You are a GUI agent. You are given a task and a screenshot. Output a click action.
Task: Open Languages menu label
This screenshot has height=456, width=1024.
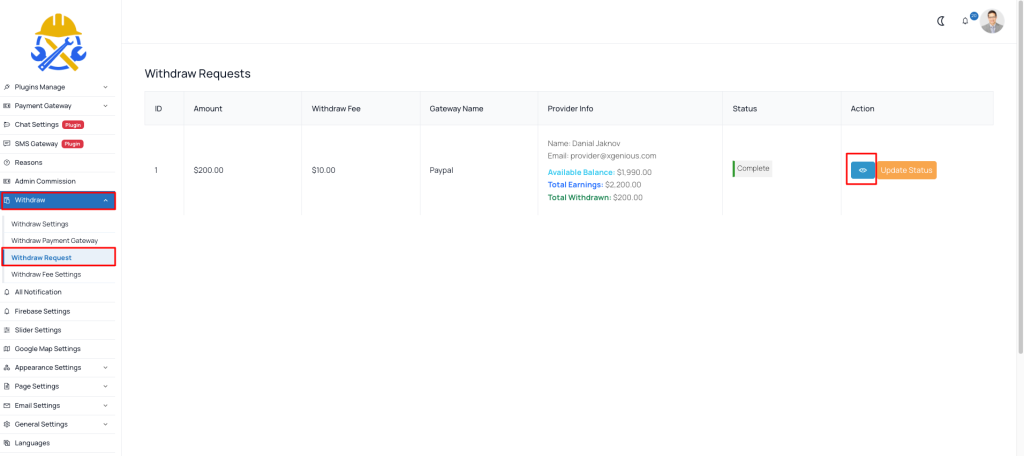pyautogui.click(x=32, y=443)
